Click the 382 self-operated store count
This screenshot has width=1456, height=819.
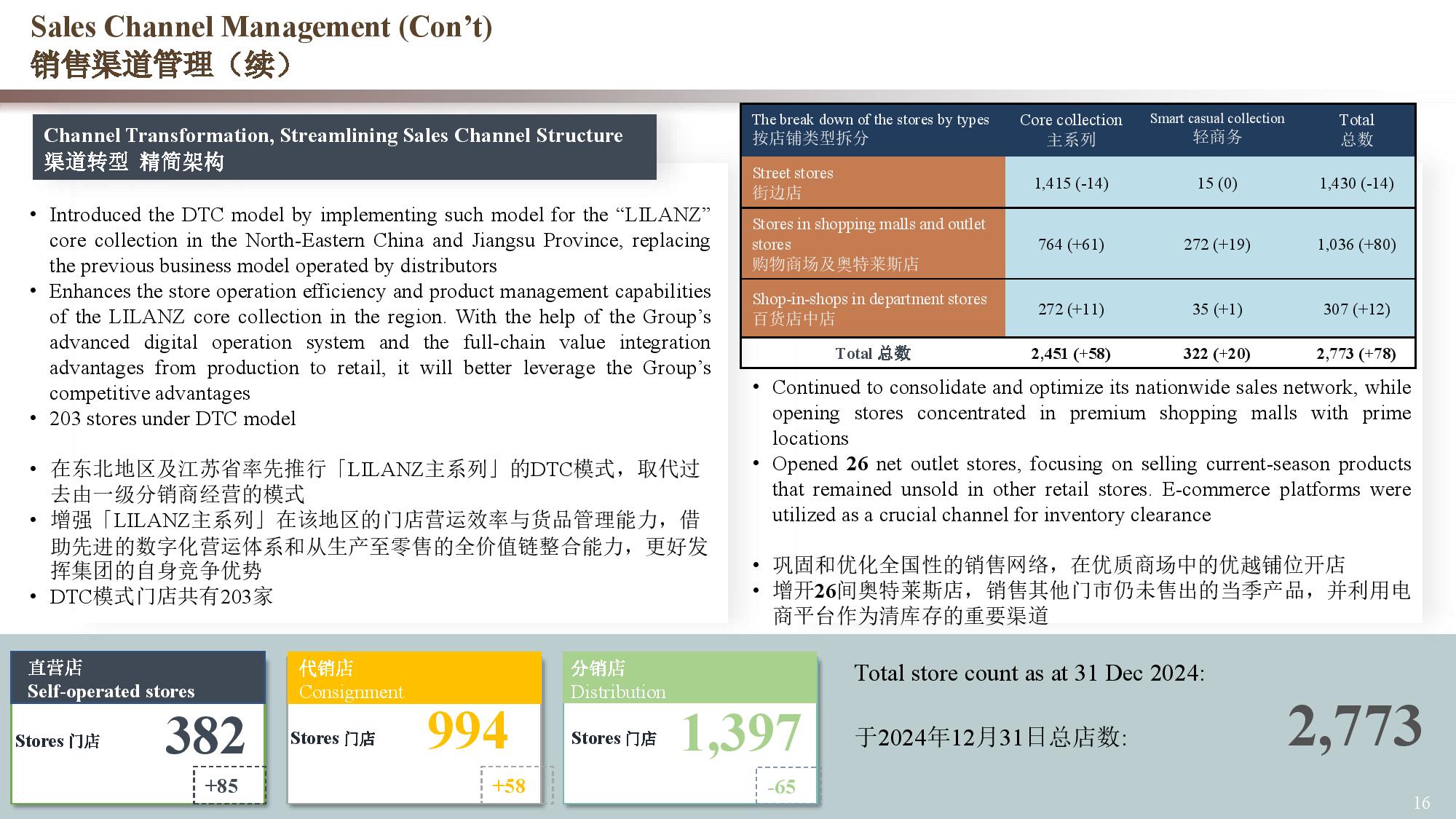click(205, 735)
